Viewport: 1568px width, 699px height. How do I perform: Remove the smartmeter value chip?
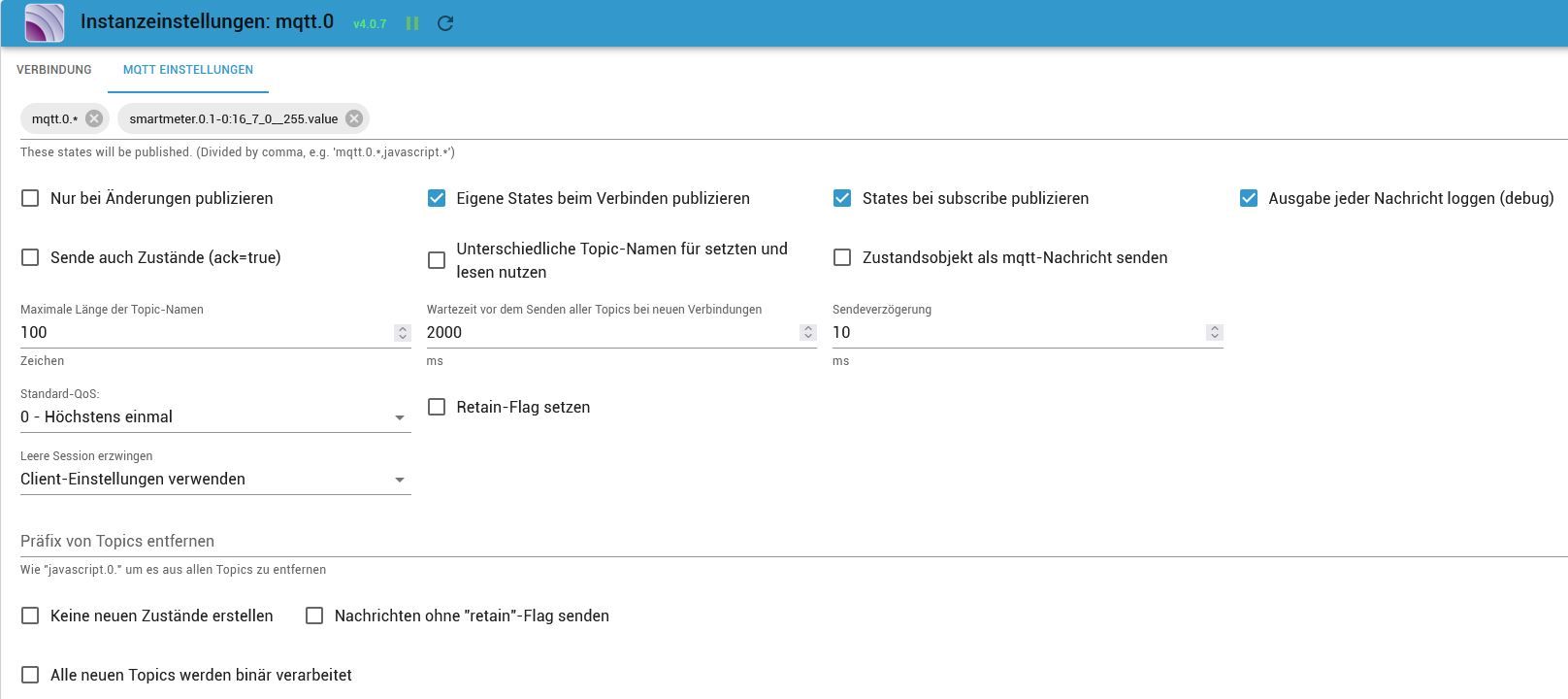354,118
